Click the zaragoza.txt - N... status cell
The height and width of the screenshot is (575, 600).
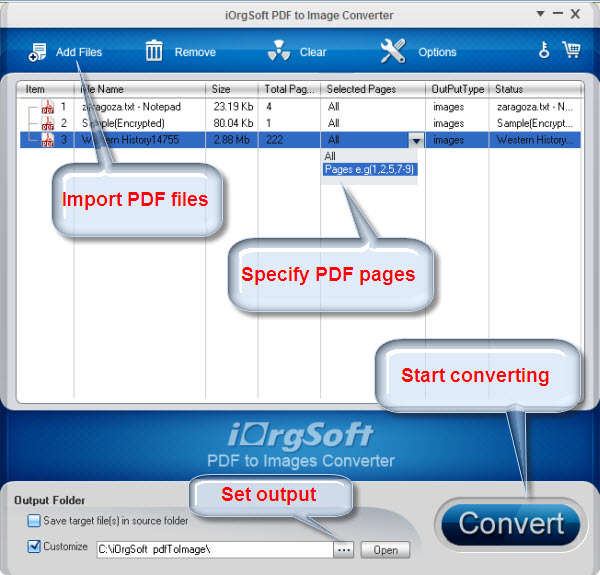tap(535, 107)
